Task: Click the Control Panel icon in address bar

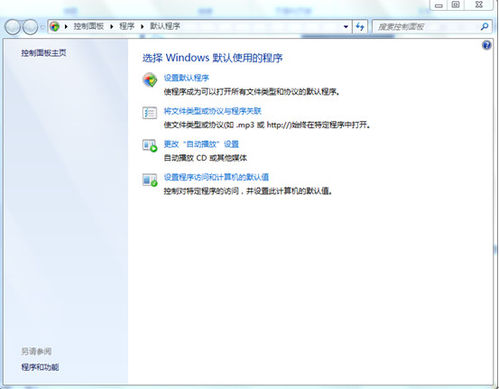Action: (55, 26)
